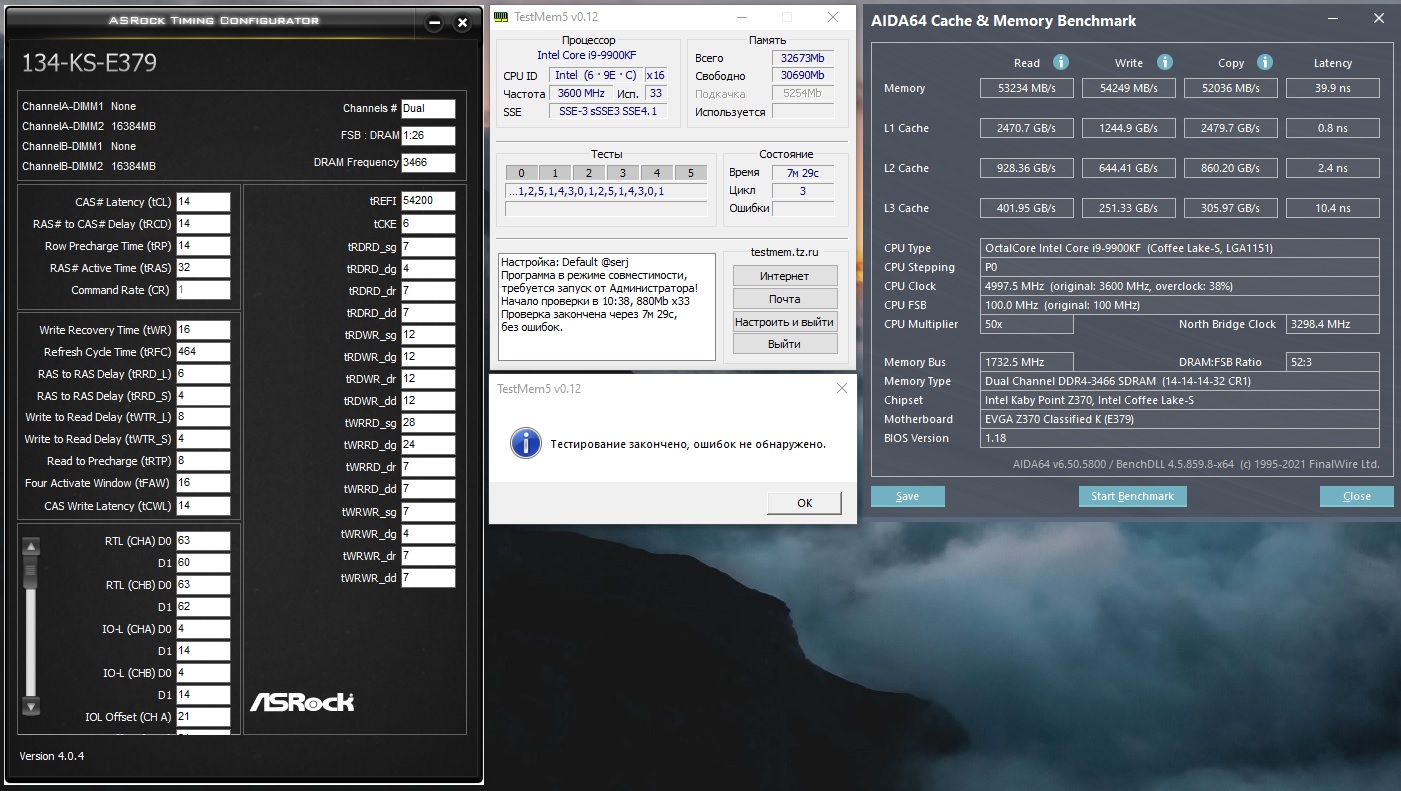1401x791 pixels.
Task: Click Start Benchmark in AIDA64
Action: tap(1133, 496)
